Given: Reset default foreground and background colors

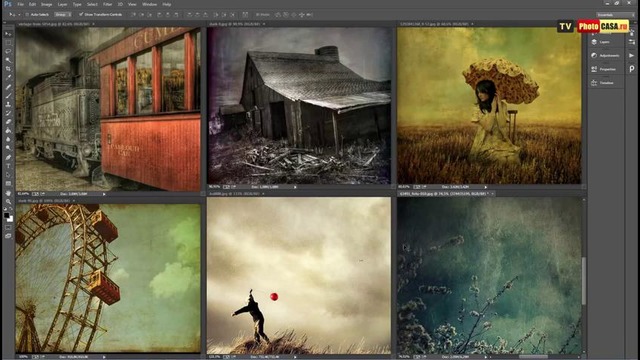Looking at the screenshot, I should [x=5, y=209].
